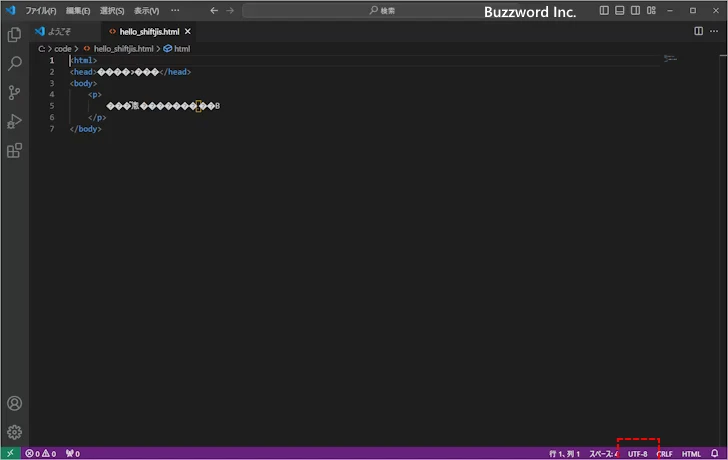The image size is (728, 460).
Task: Click the <p> tag on line 4
Action: tap(95, 95)
